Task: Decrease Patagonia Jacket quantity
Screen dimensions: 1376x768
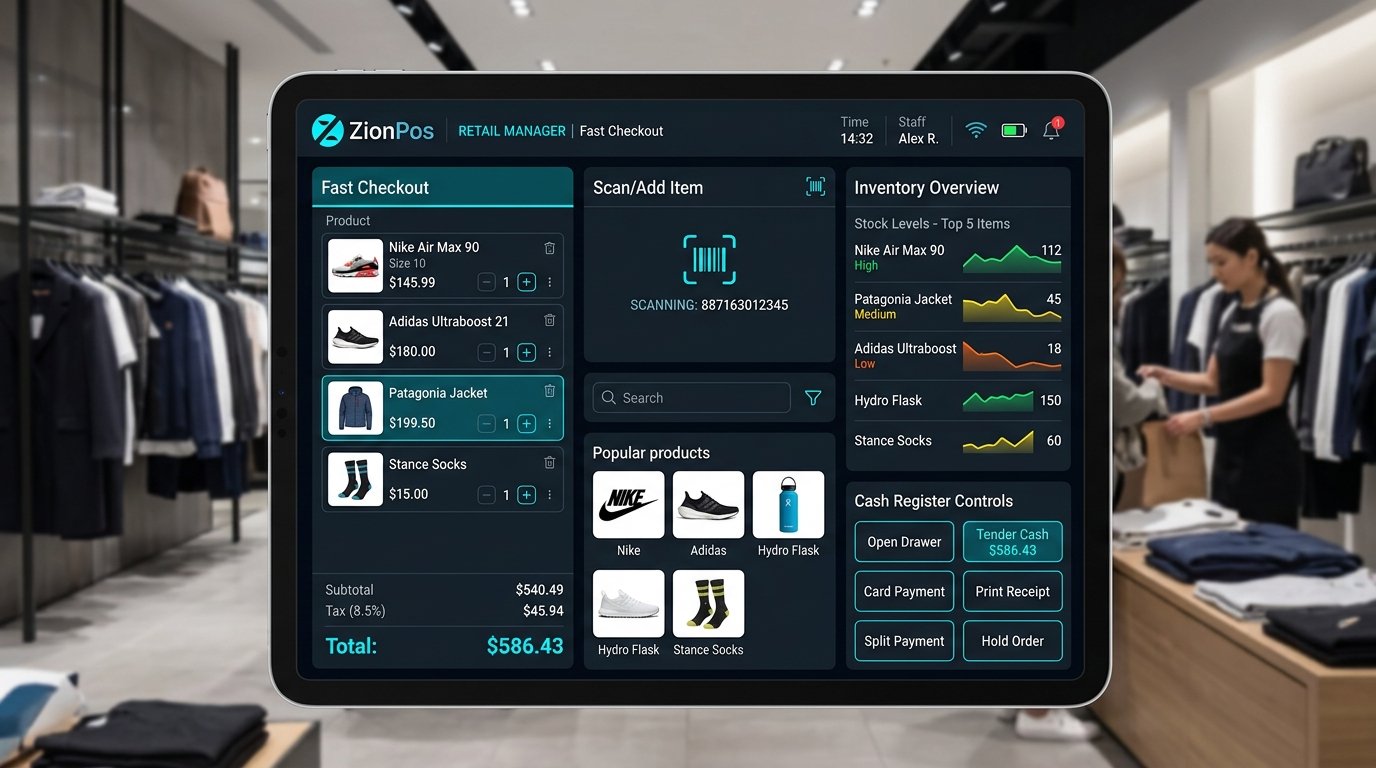Action: [486, 424]
